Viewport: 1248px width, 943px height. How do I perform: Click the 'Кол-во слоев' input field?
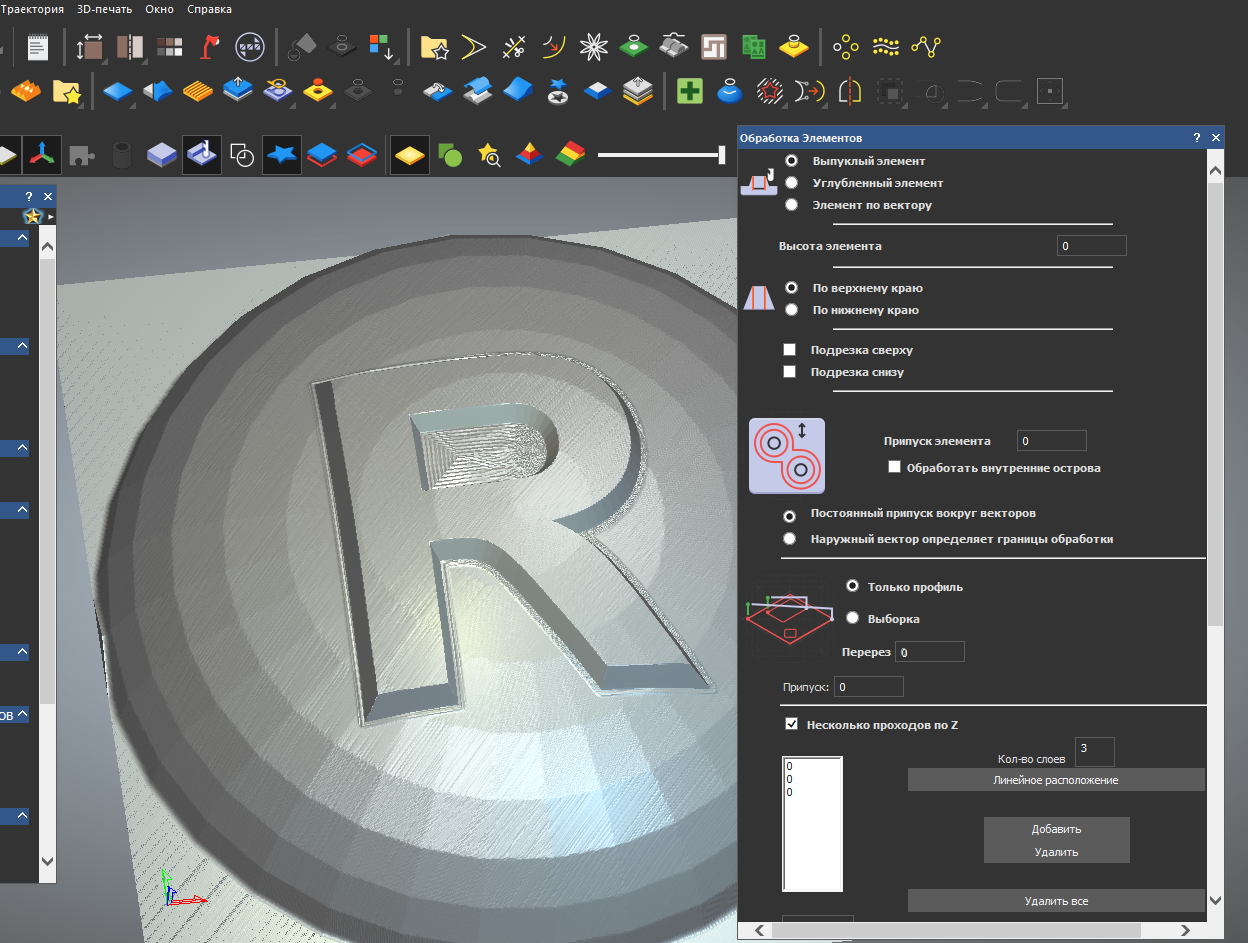point(1095,752)
